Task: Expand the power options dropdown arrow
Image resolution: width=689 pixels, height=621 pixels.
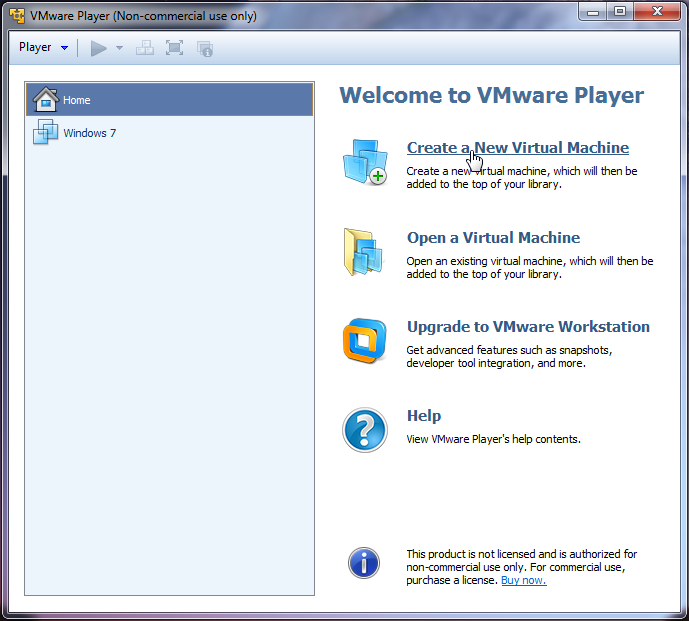Action: (x=120, y=48)
